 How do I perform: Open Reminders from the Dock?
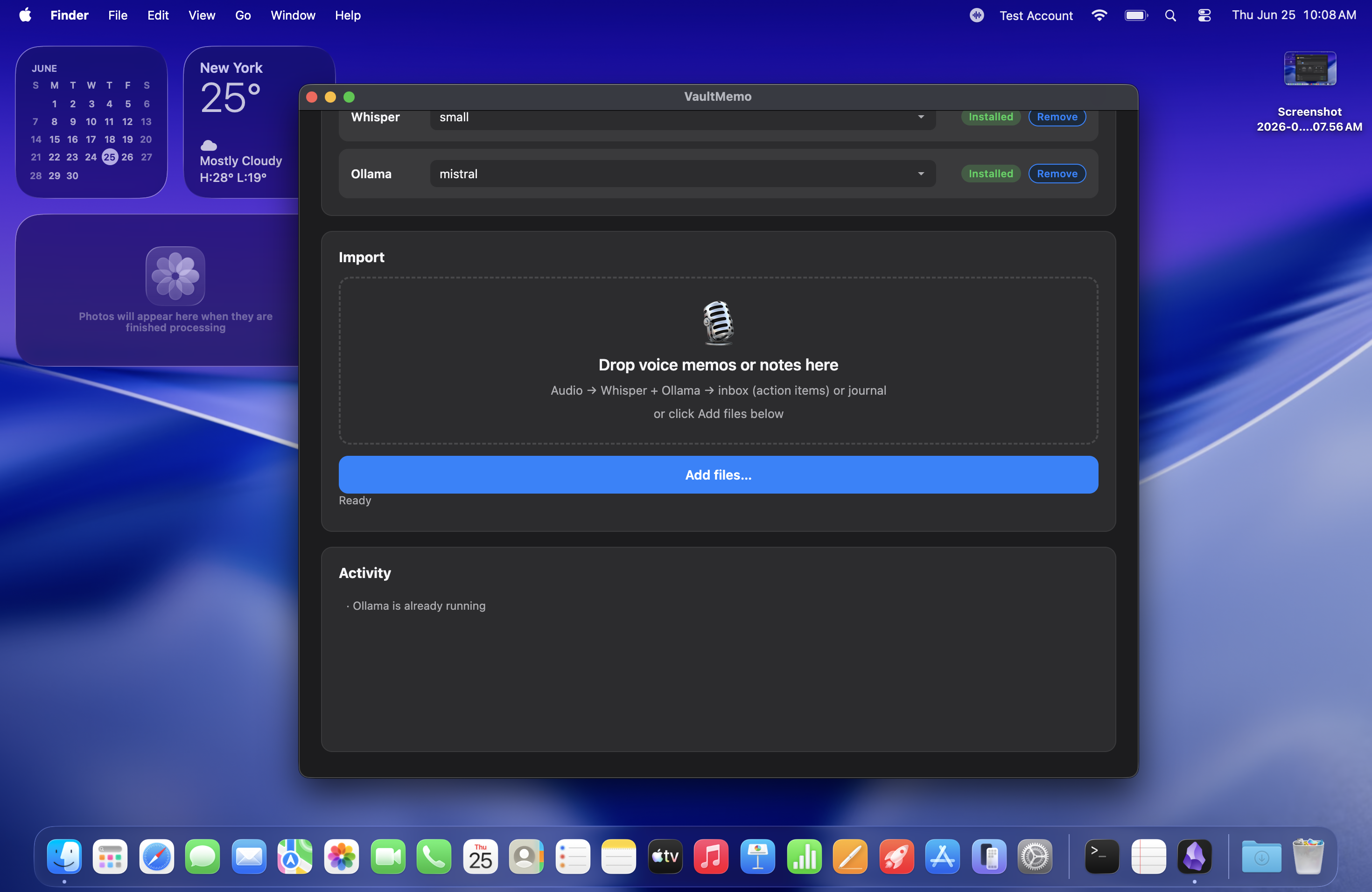[x=573, y=856]
